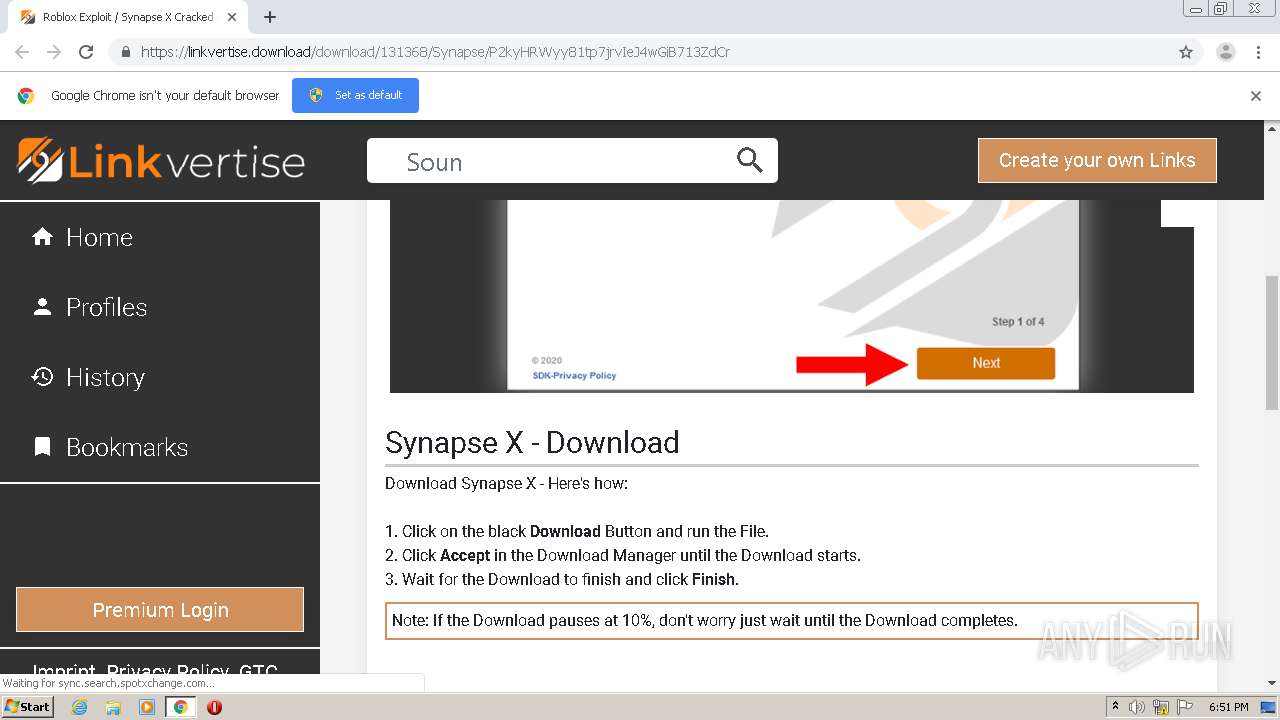Screen dimensions: 1280x720
Task: Open the Chrome three-dot menu
Action: 1258,52
